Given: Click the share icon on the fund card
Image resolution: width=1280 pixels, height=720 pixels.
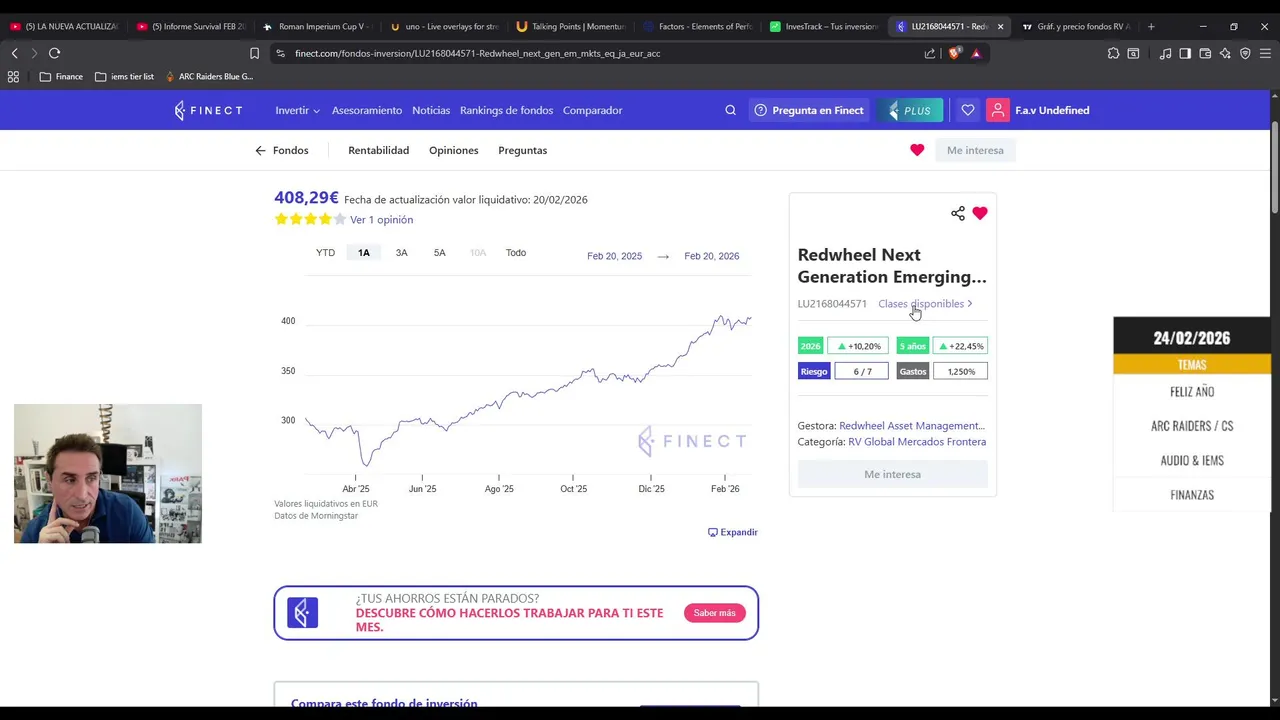Looking at the screenshot, I should tap(958, 213).
